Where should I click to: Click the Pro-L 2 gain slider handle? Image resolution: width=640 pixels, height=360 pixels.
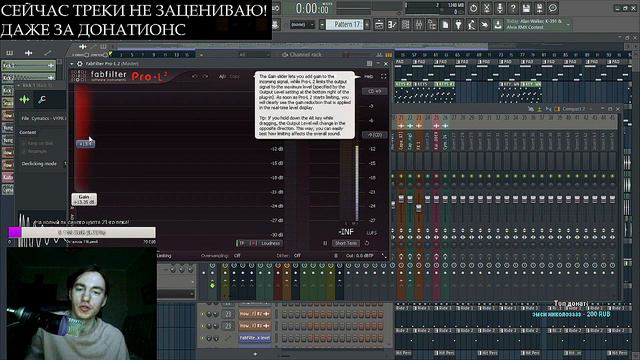click(x=85, y=144)
